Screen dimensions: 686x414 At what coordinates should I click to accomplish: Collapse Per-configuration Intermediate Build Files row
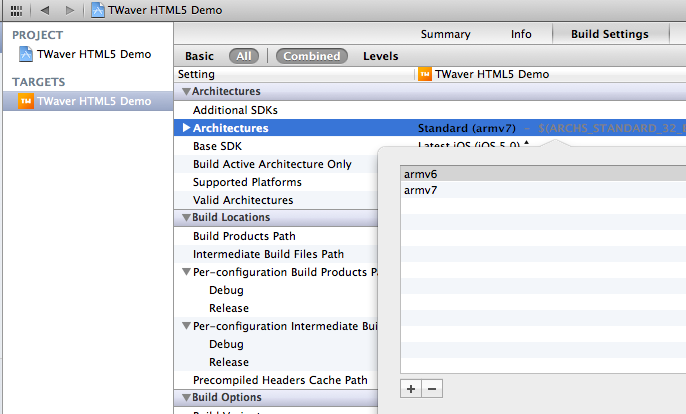coord(186,326)
